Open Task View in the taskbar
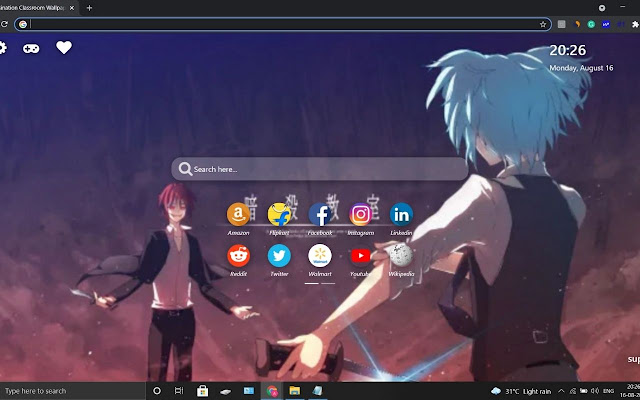 click(x=179, y=391)
